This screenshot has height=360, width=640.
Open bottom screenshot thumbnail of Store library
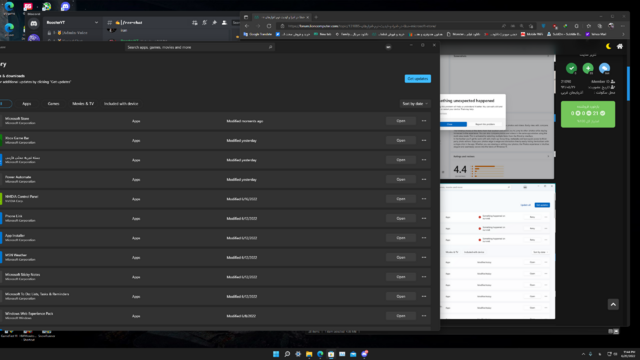point(498,251)
